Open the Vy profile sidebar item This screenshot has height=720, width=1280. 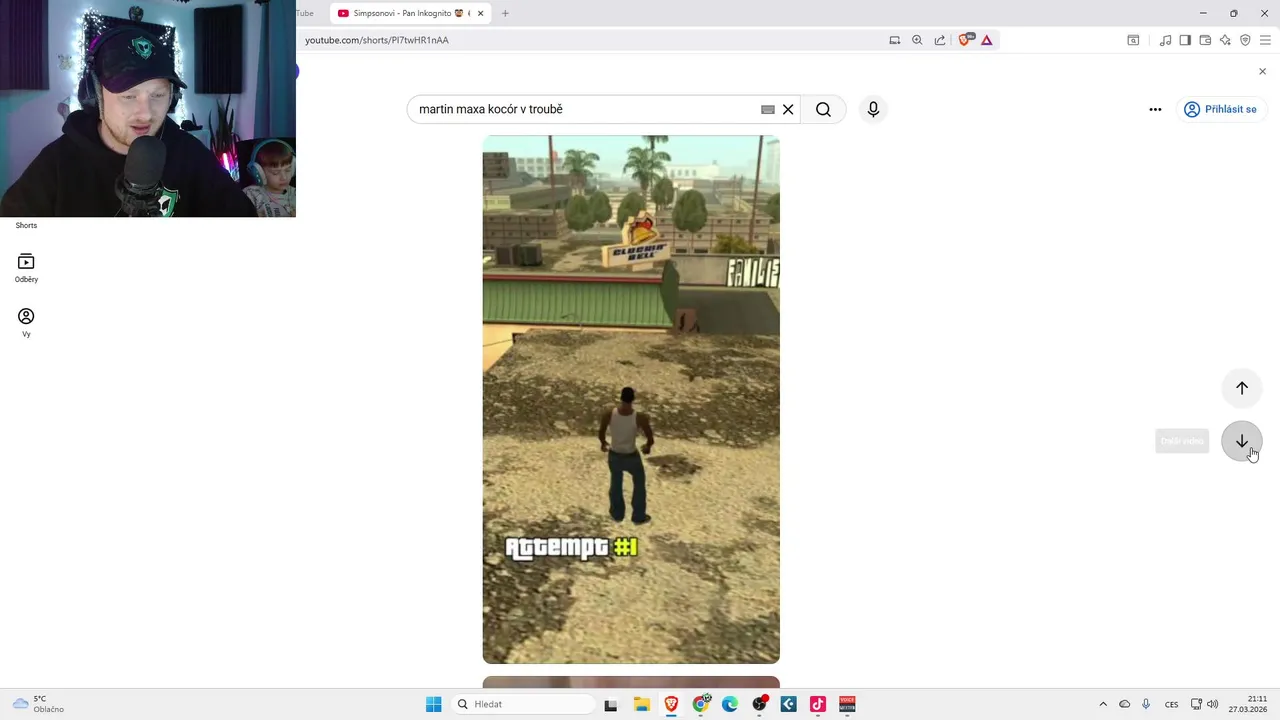[x=26, y=322]
